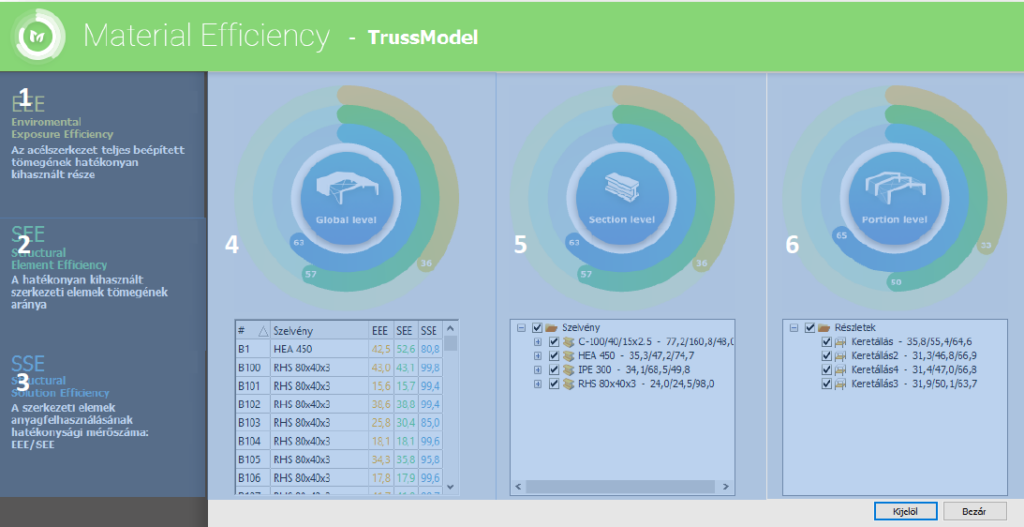The image size is (1024, 527).
Task: Click the HEA 450 section icon in tree
Action: pos(569,356)
